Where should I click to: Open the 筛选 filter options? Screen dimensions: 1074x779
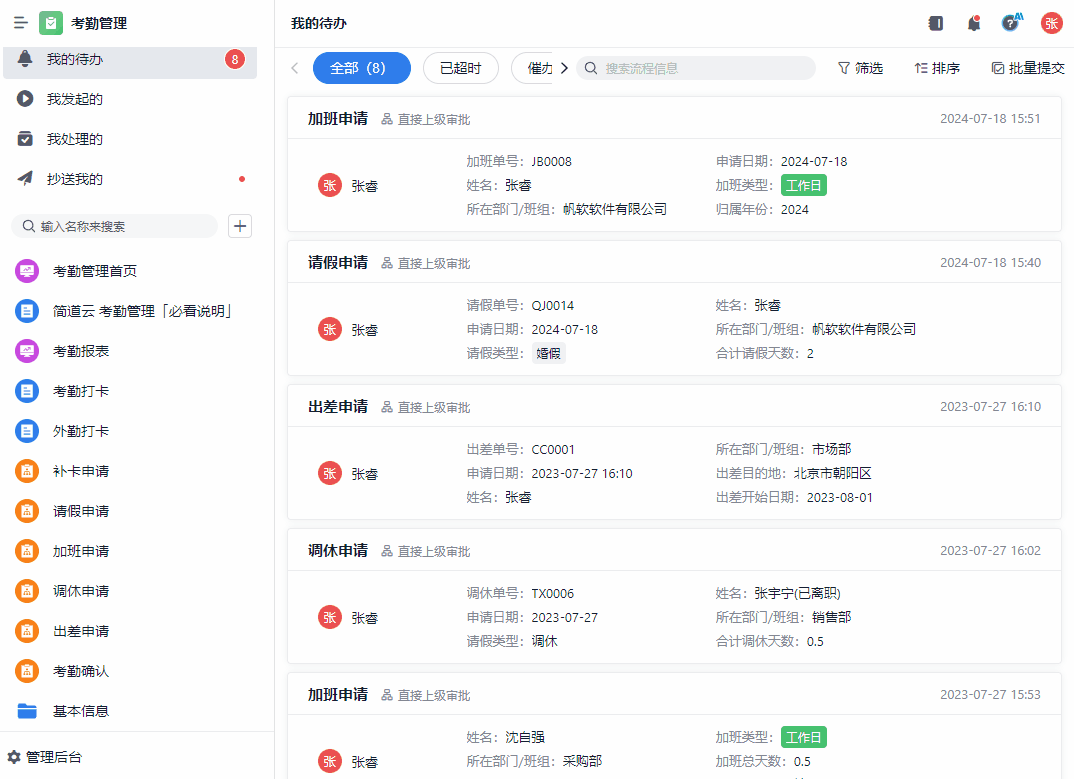[861, 68]
